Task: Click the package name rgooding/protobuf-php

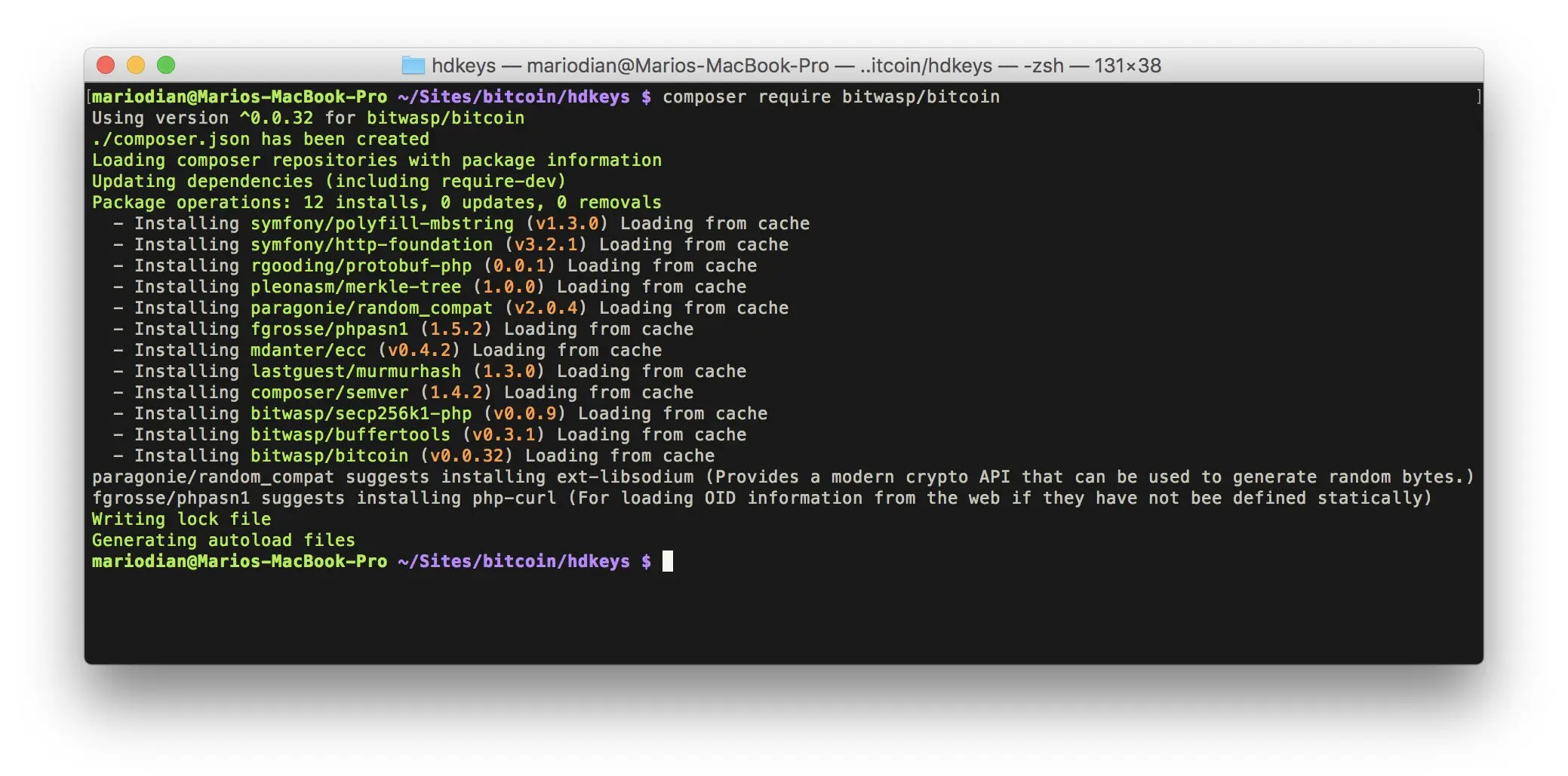Action: click(361, 265)
